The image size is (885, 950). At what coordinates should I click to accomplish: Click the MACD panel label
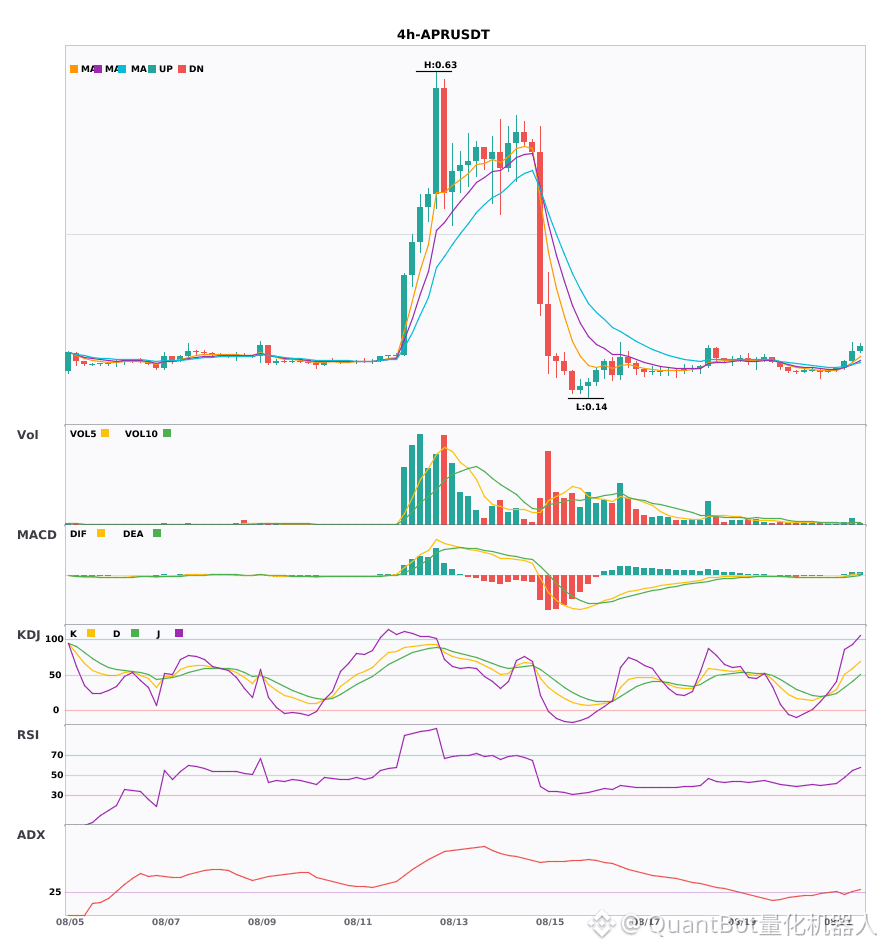[x=36, y=535]
